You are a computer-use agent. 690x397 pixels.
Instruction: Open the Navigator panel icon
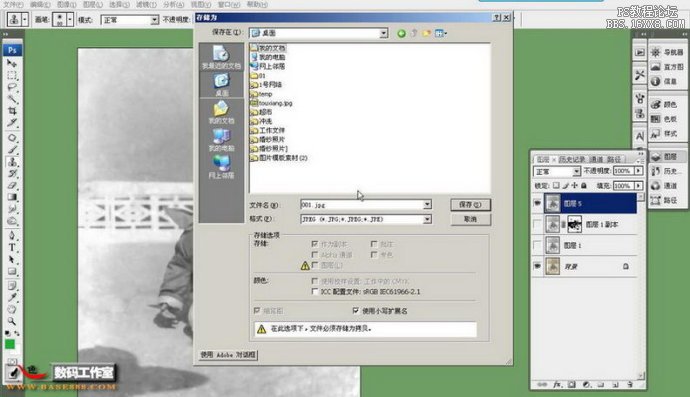tap(668, 52)
